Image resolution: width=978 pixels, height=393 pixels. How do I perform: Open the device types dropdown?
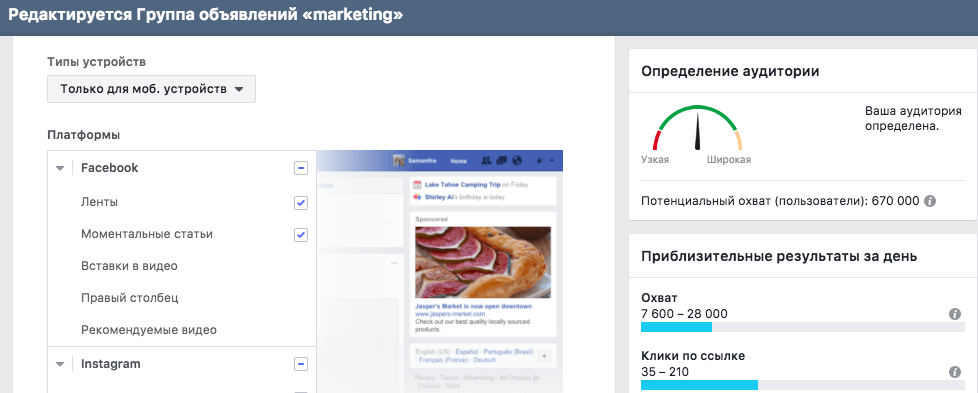click(151, 89)
